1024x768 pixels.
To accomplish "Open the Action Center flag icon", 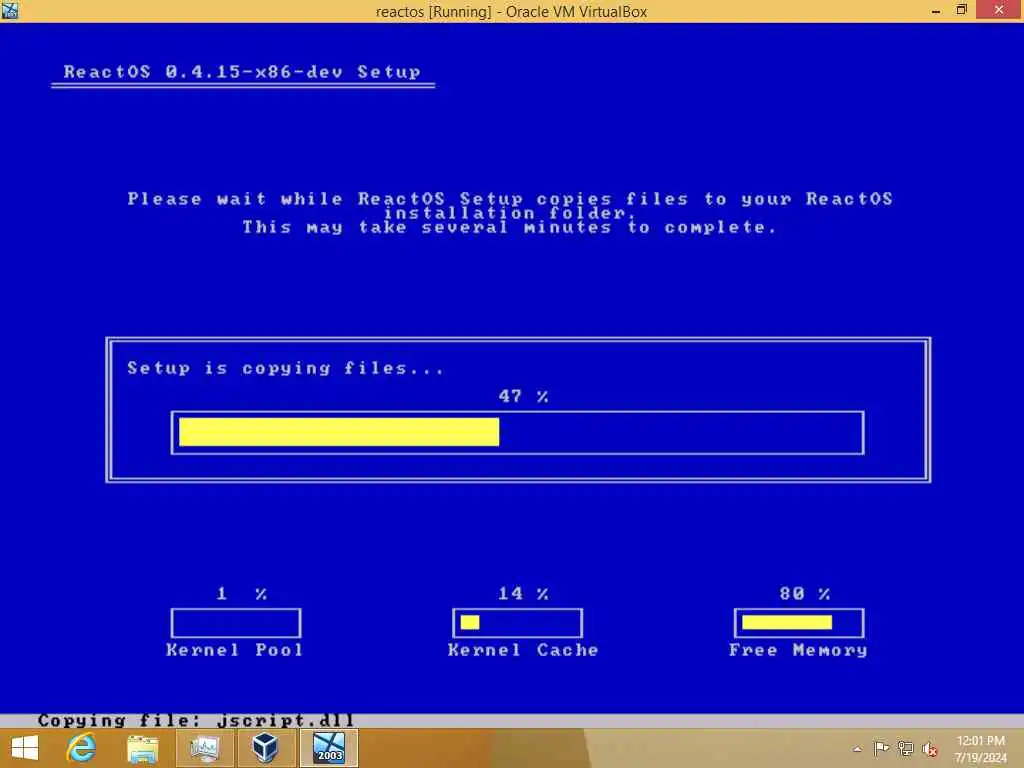I will click(x=881, y=748).
